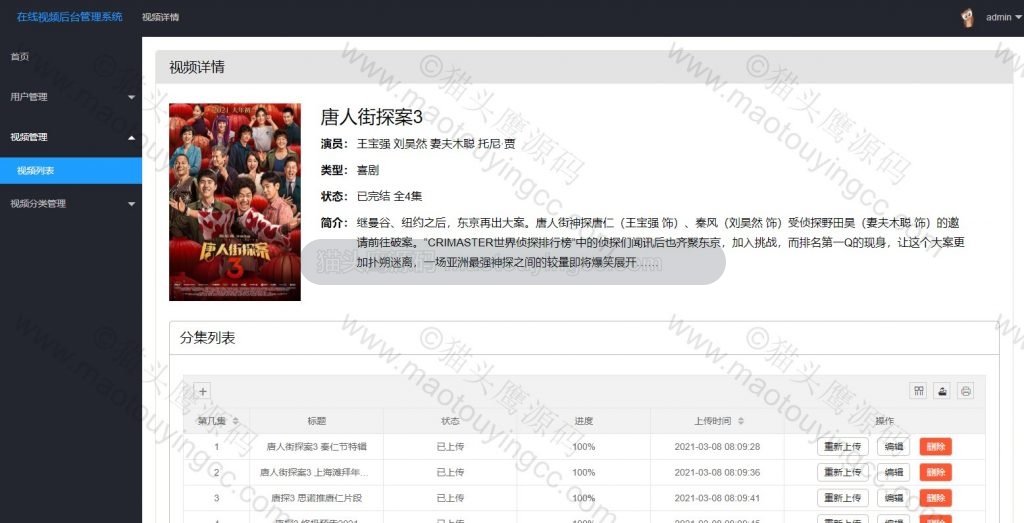Click the 进度 column header

click(584, 421)
